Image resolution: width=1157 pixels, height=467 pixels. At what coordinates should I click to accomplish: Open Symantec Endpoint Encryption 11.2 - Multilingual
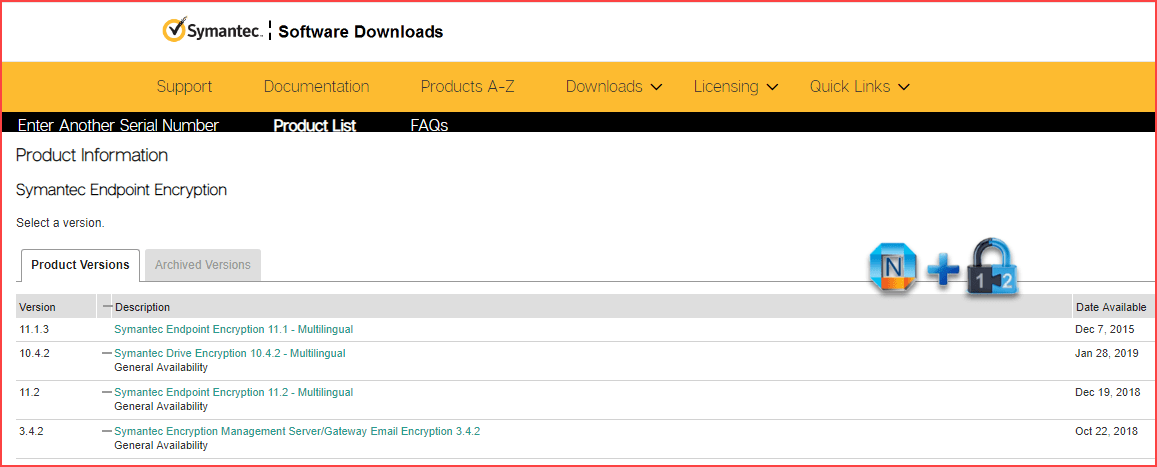[x=234, y=392]
